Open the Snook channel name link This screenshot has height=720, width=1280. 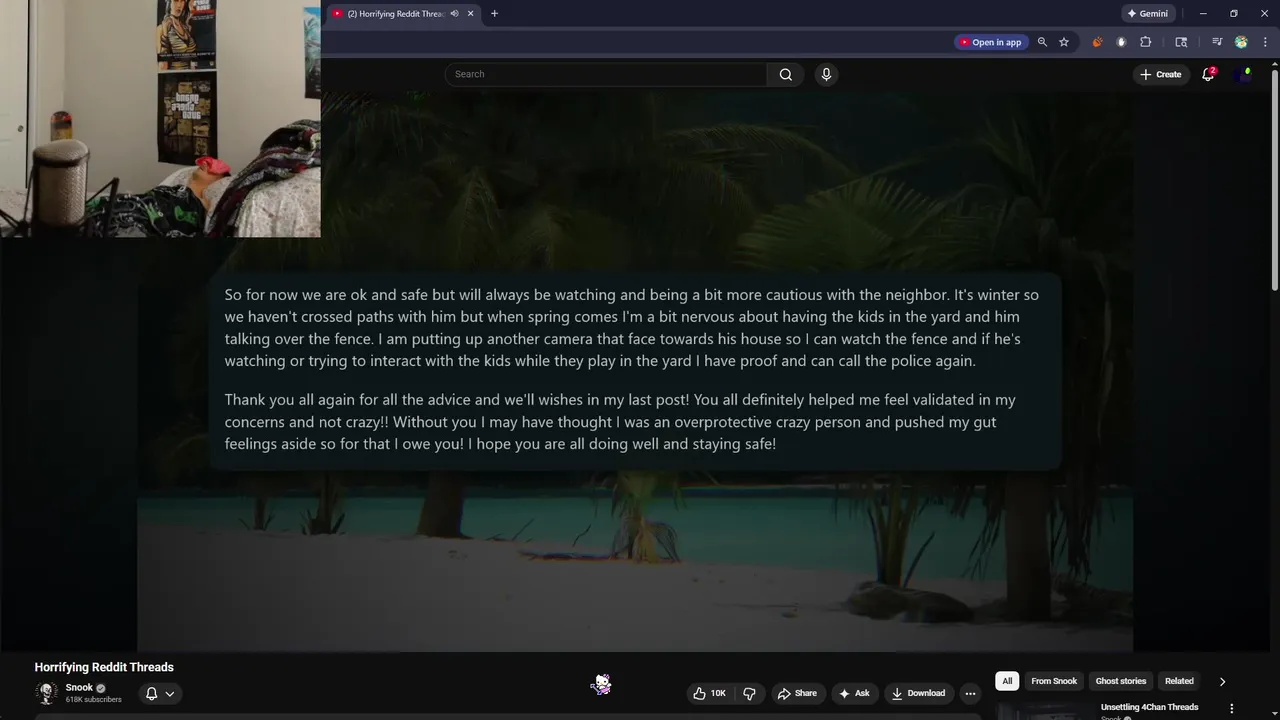[x=79, y=688]
